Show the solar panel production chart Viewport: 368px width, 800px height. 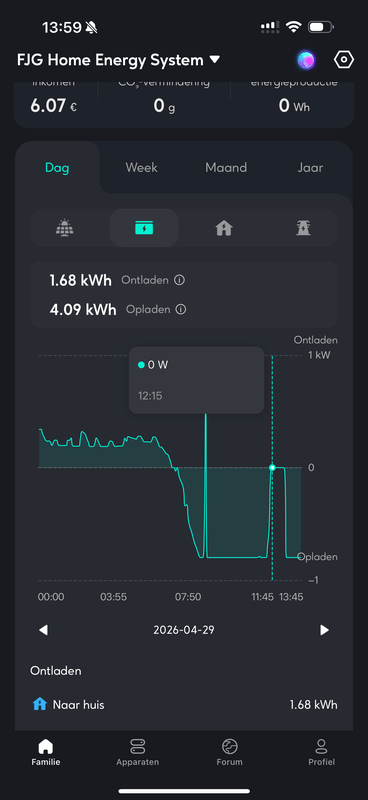64,228
